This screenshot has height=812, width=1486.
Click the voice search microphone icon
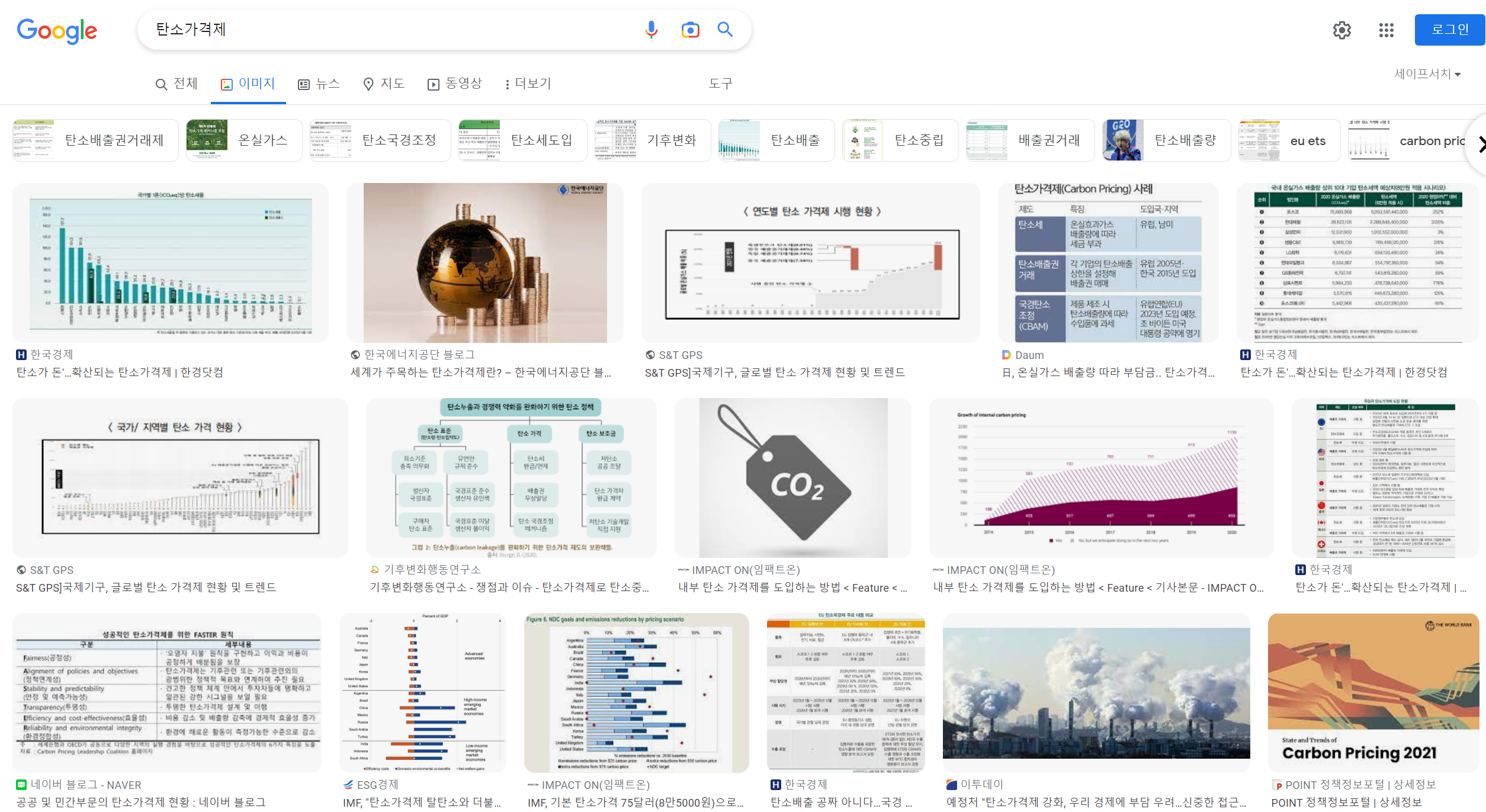point(651,30)
